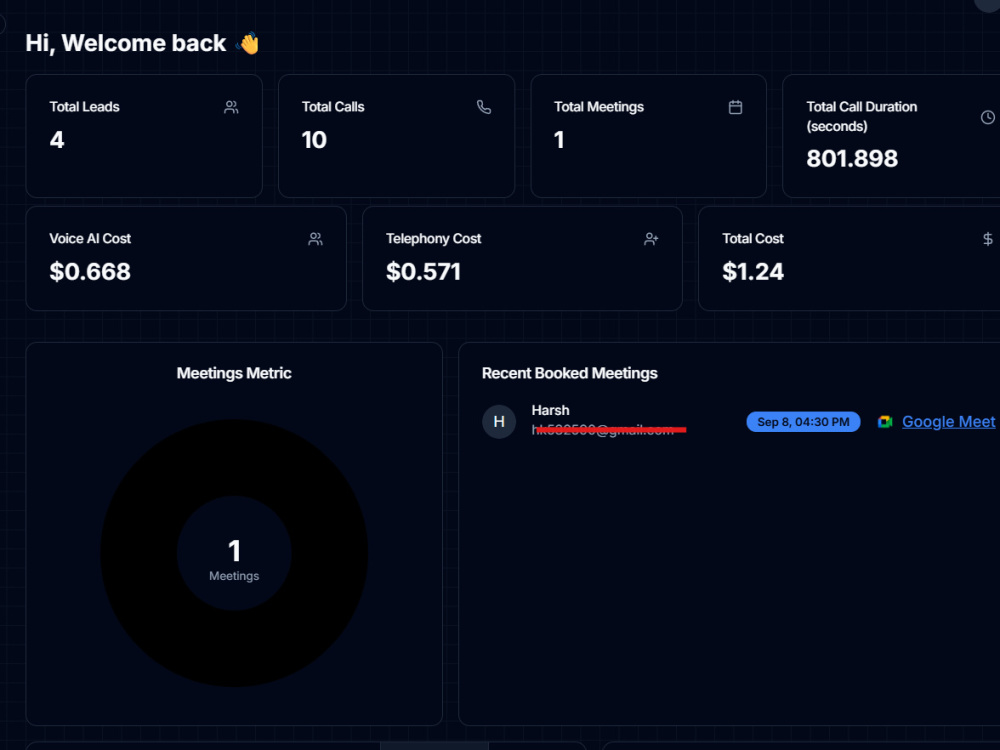Click the 'Total Meetings' label
Image resolution: width=1000 pixels, height=750 pixels.
599,107
